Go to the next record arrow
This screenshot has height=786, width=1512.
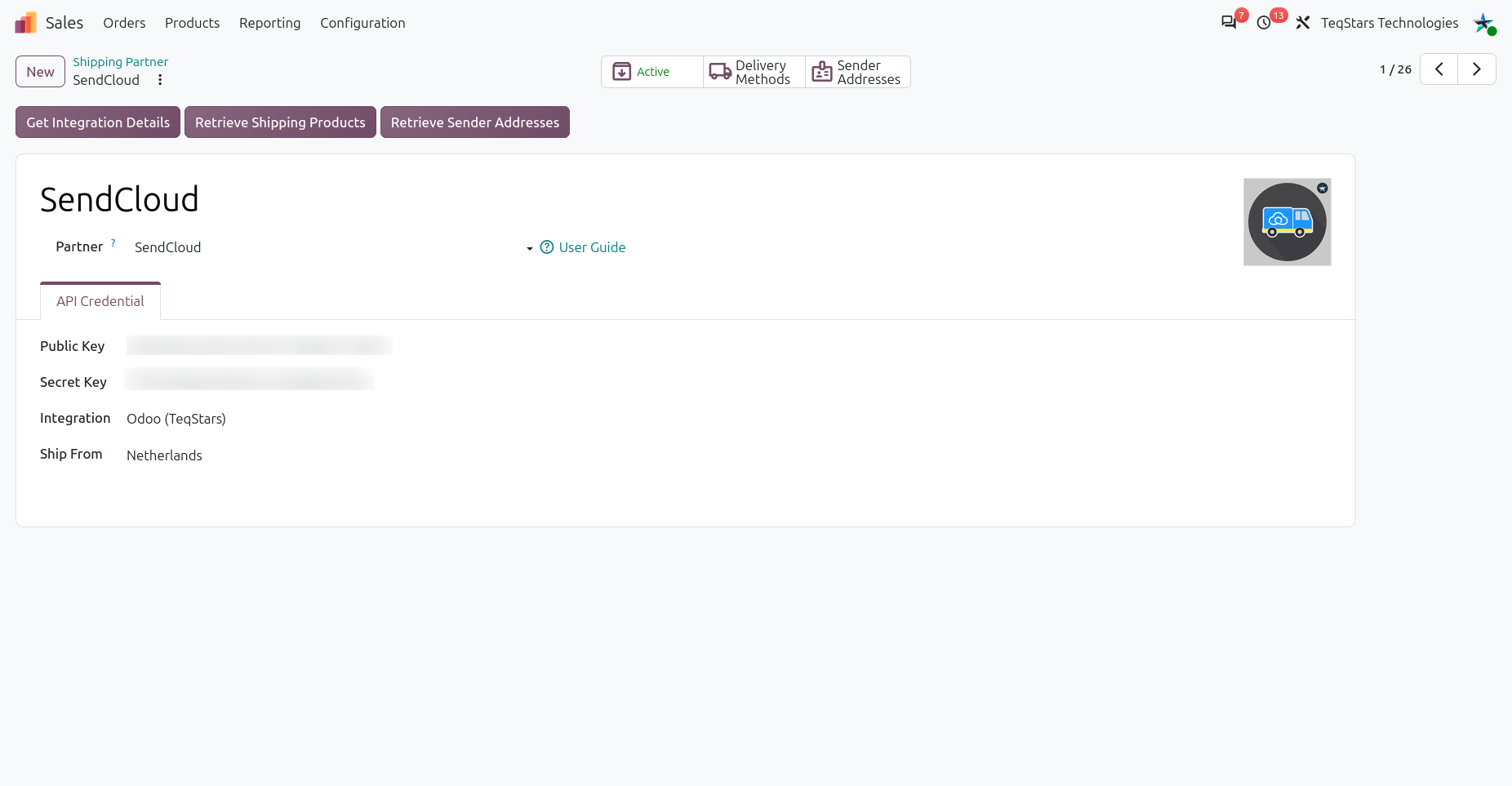pyautogui.click(x=1477, y=69)
